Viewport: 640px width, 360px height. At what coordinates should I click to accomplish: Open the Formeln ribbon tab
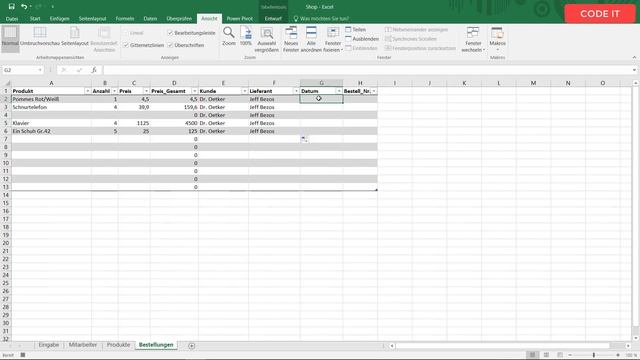(x=125, y=19)
